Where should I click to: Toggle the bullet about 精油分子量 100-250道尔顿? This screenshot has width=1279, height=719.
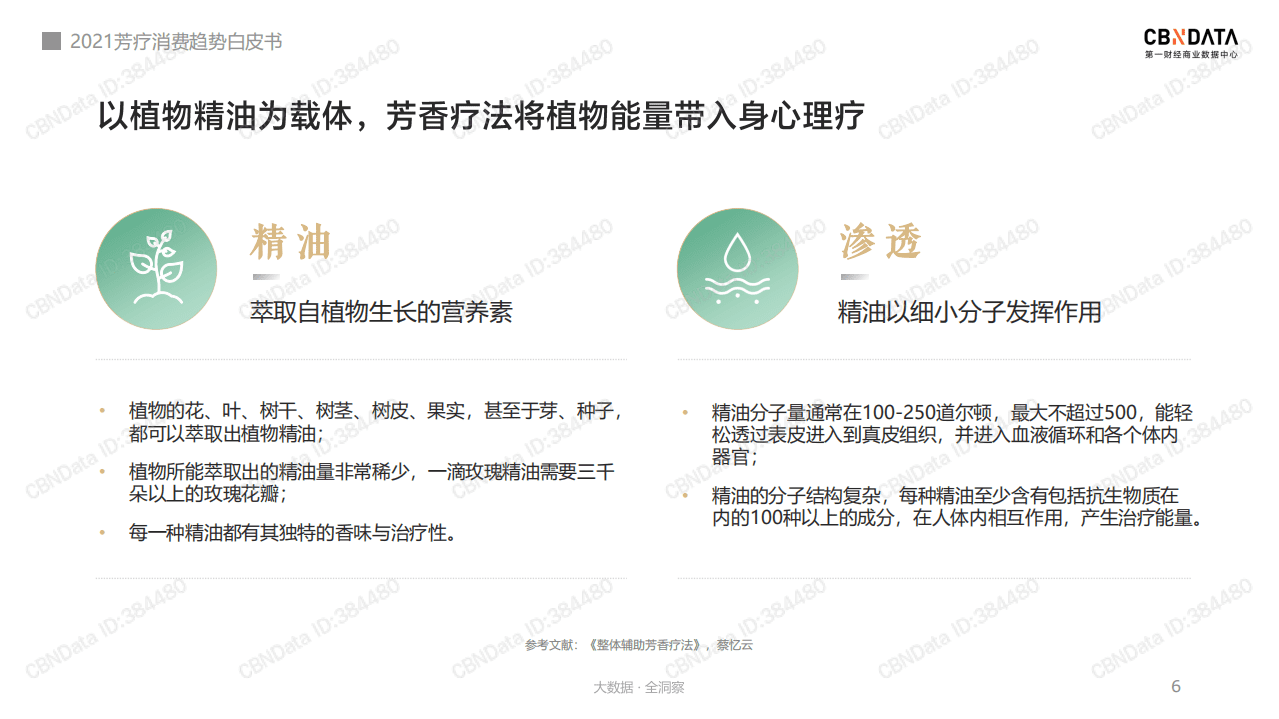pyautogui.click(x=955, y=431)
